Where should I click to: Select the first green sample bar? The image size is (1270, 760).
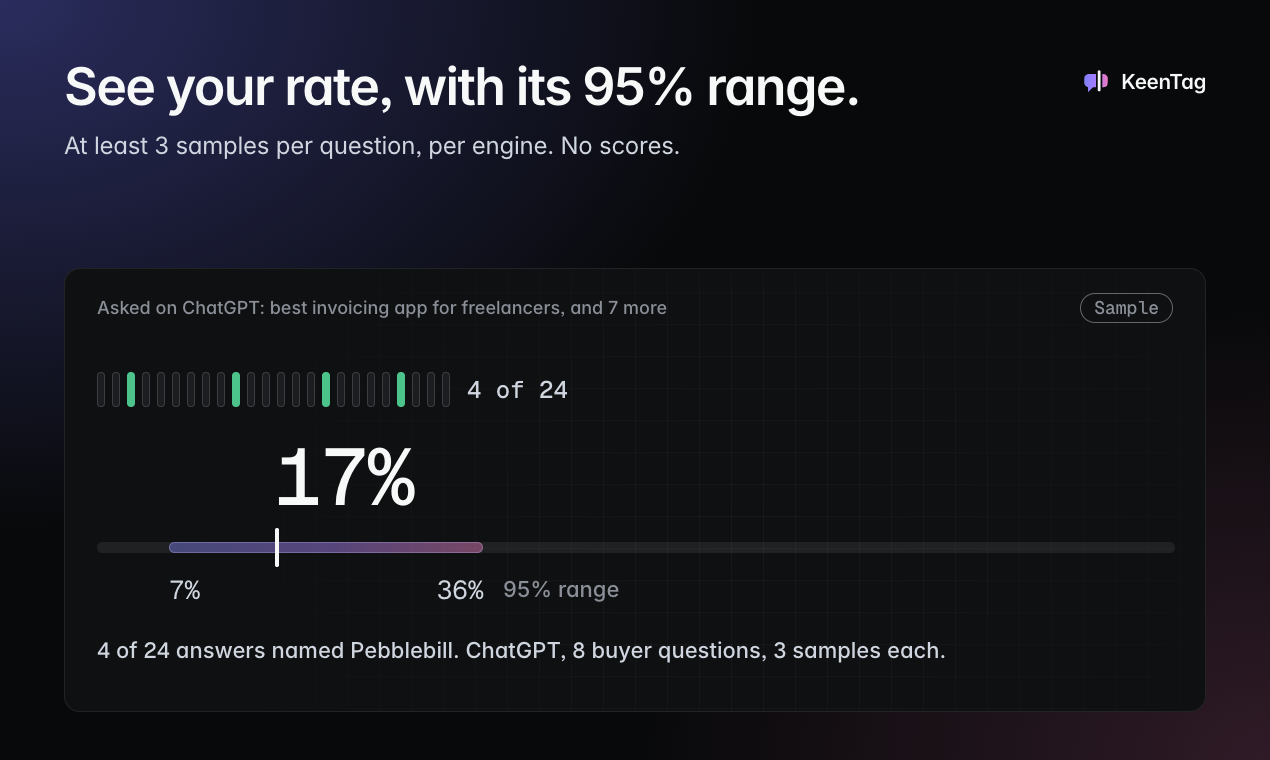(131, 389)
